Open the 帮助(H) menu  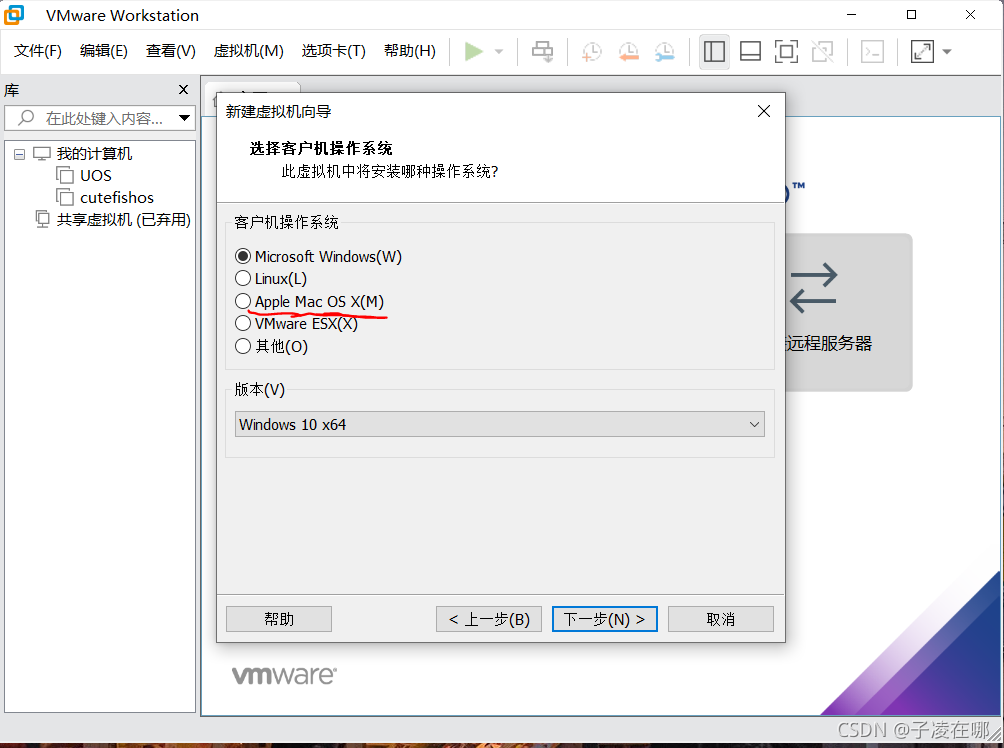point(410,51)
